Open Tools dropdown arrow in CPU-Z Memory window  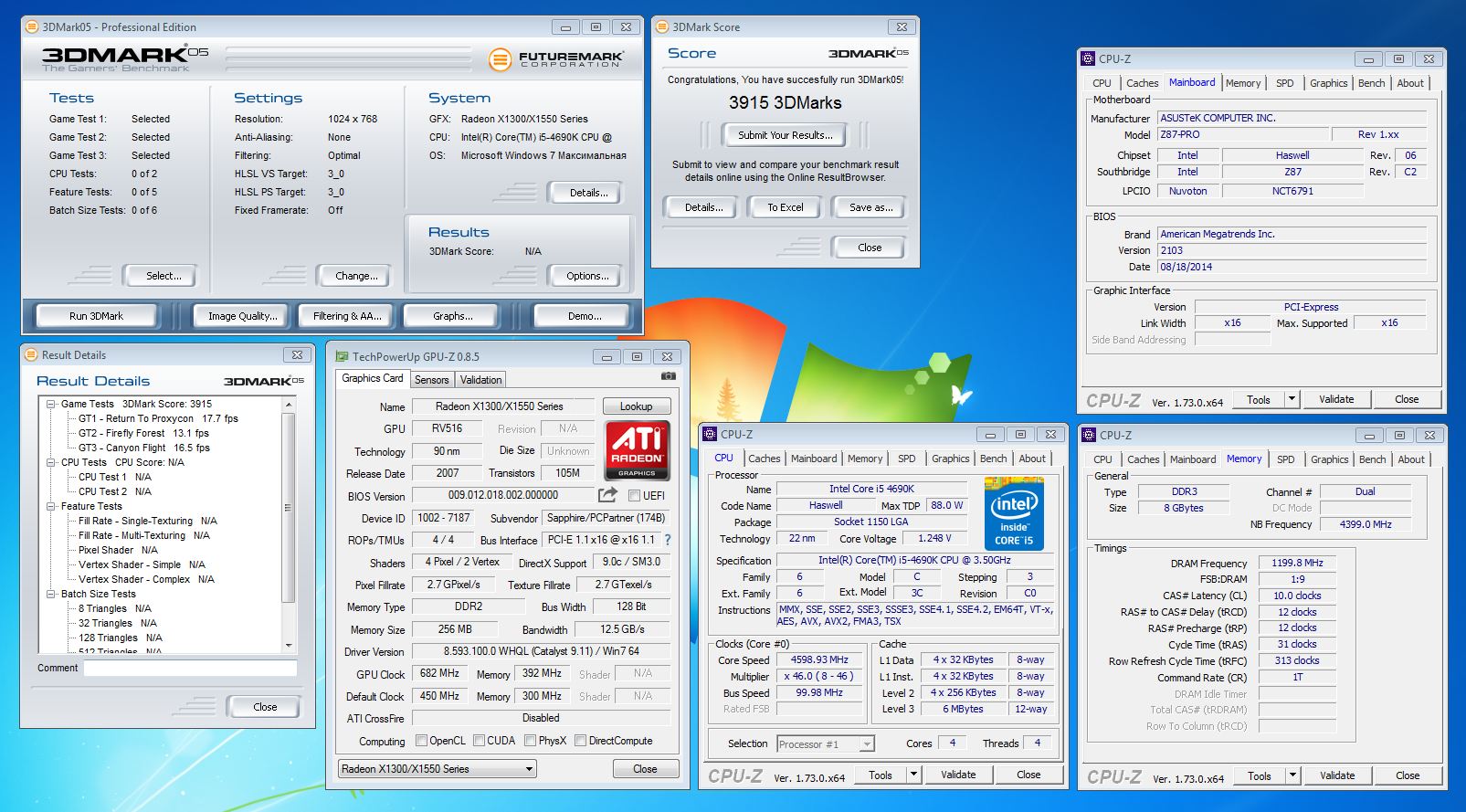pos(1292,775)
